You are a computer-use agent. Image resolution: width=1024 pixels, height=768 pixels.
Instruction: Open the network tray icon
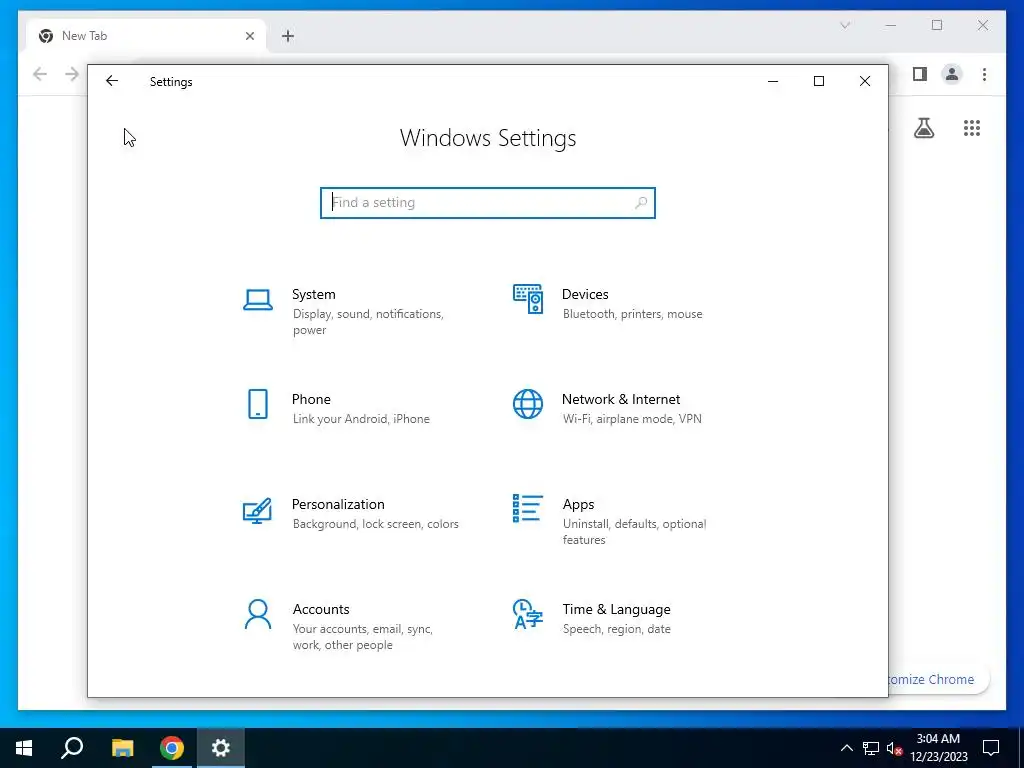[871, 748]
